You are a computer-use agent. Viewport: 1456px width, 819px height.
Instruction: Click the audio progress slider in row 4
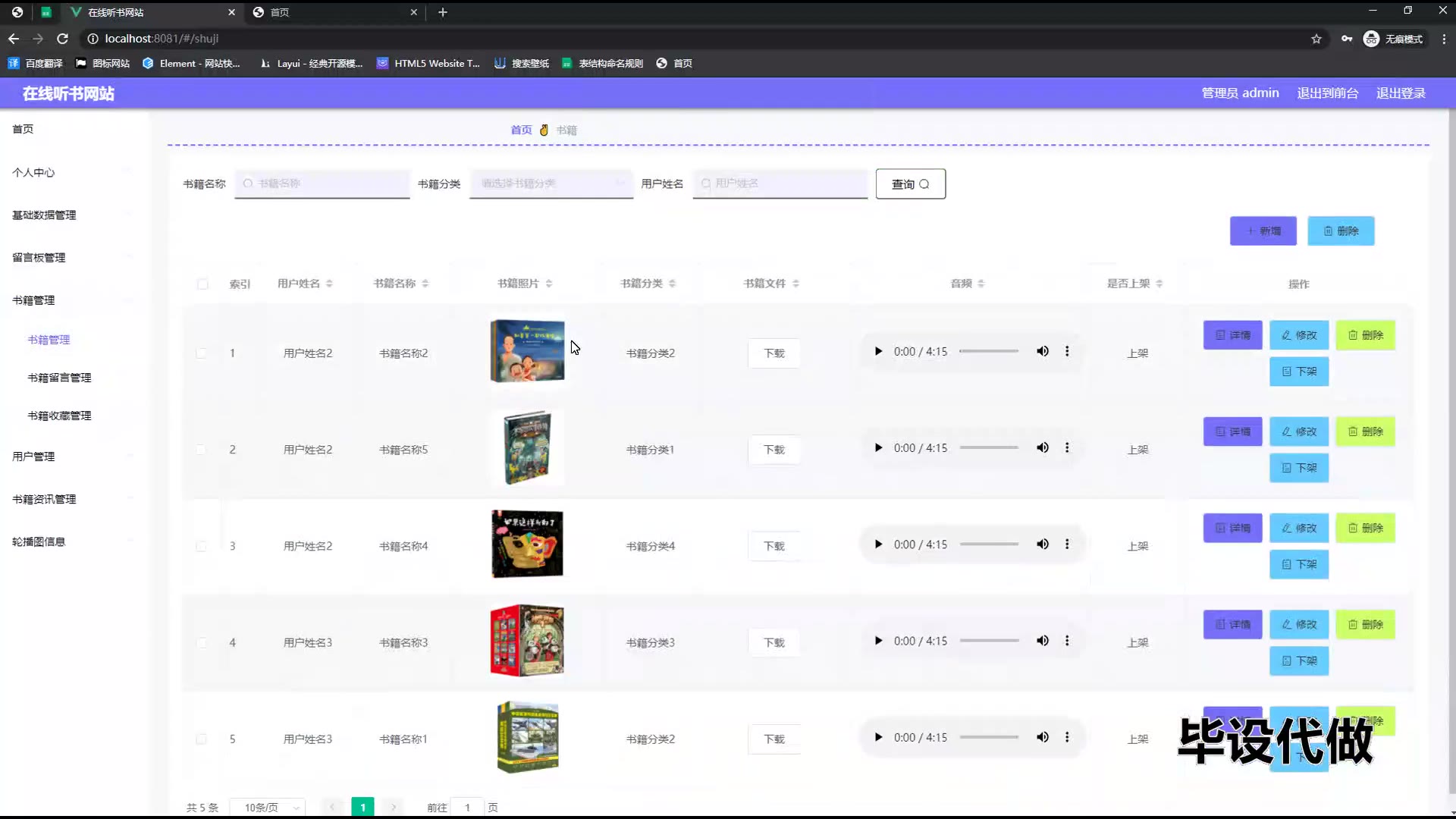(989, 641)
